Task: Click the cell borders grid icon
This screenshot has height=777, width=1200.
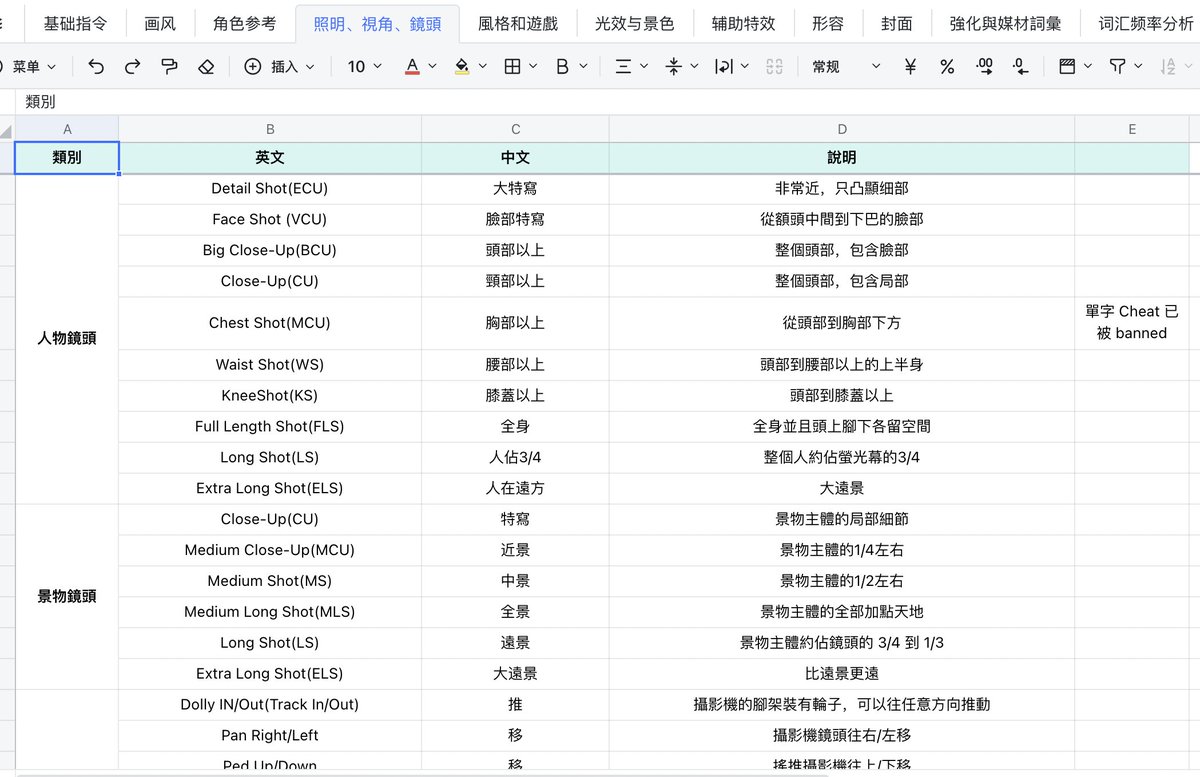Action: pos(512,67)
